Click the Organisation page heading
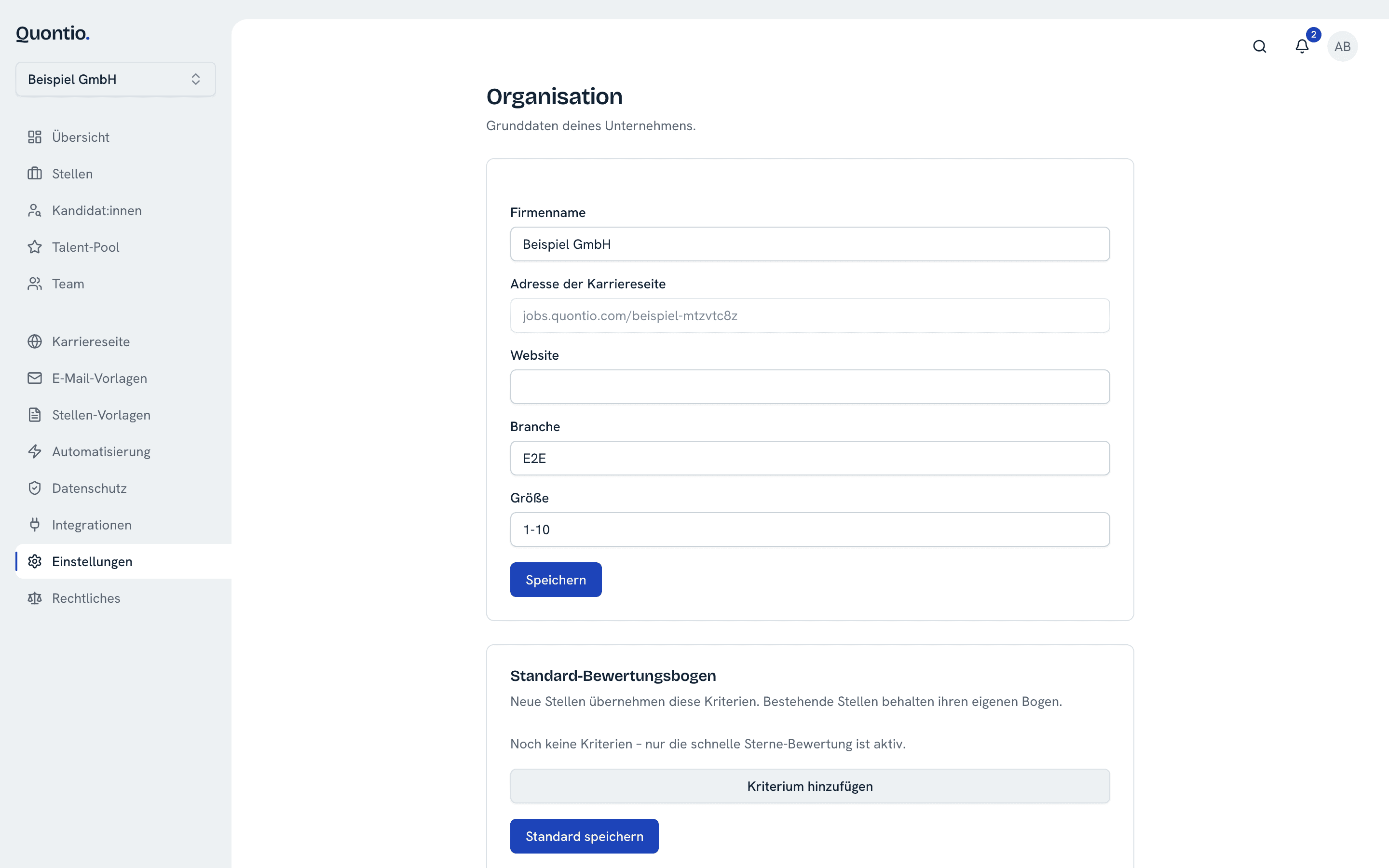 click(555, 96)
